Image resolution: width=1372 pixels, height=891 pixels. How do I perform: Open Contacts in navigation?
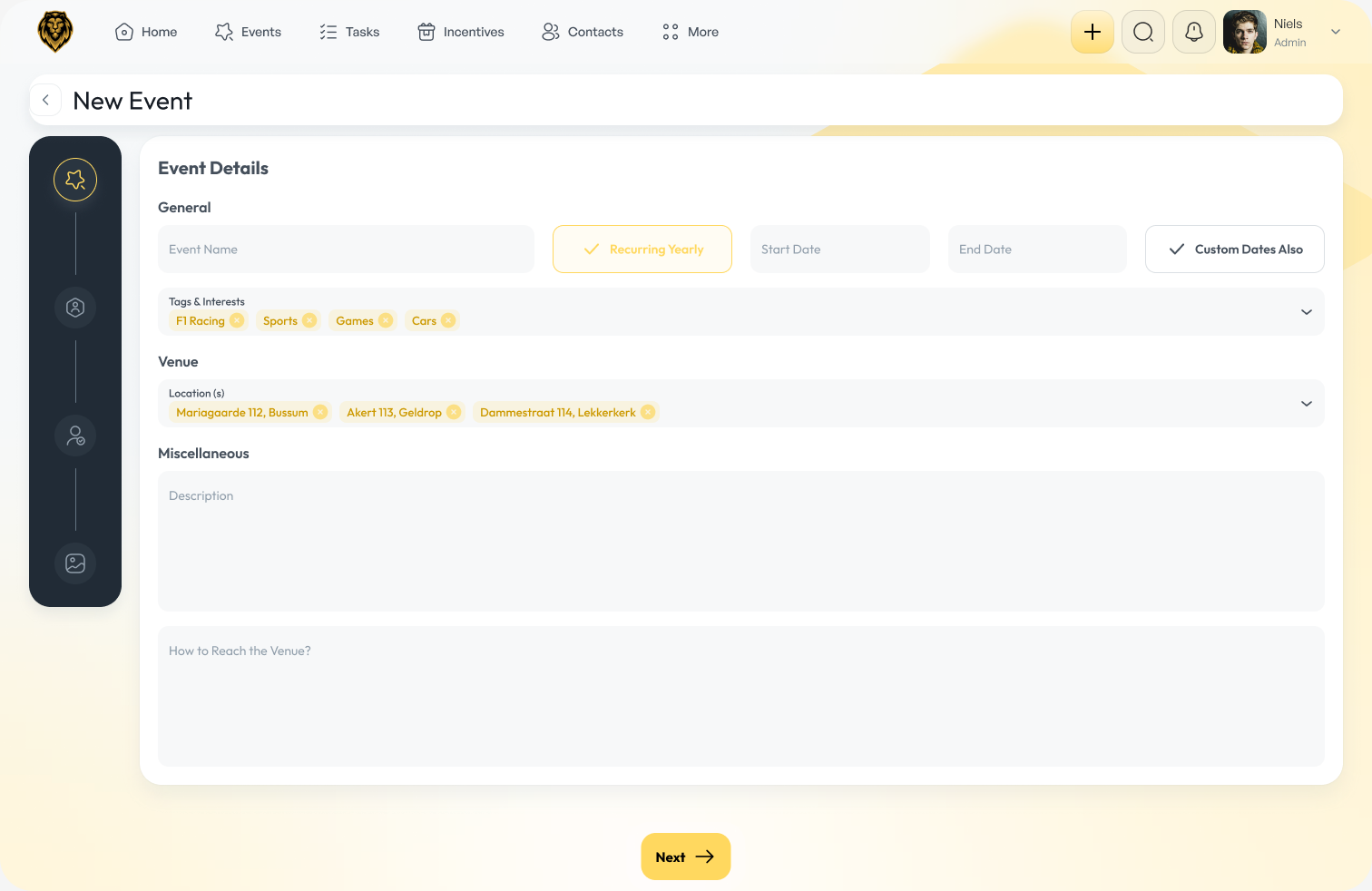click(583, 32)
